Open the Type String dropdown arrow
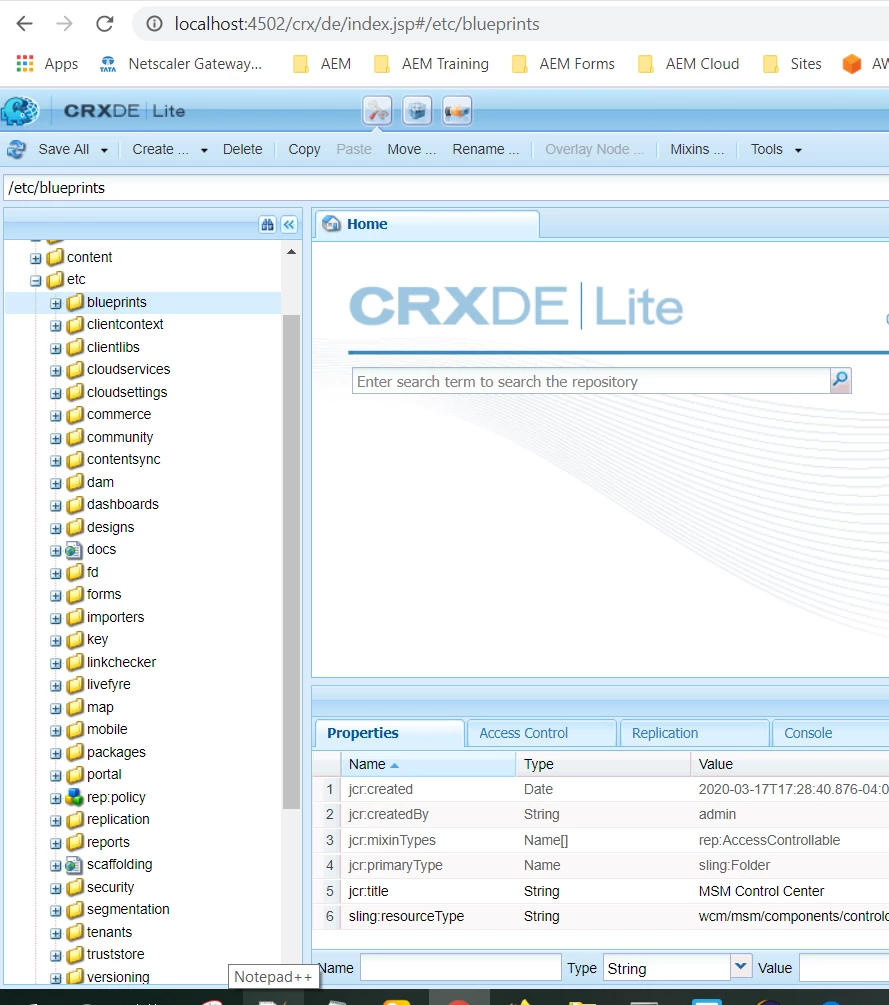 point(740,967)
